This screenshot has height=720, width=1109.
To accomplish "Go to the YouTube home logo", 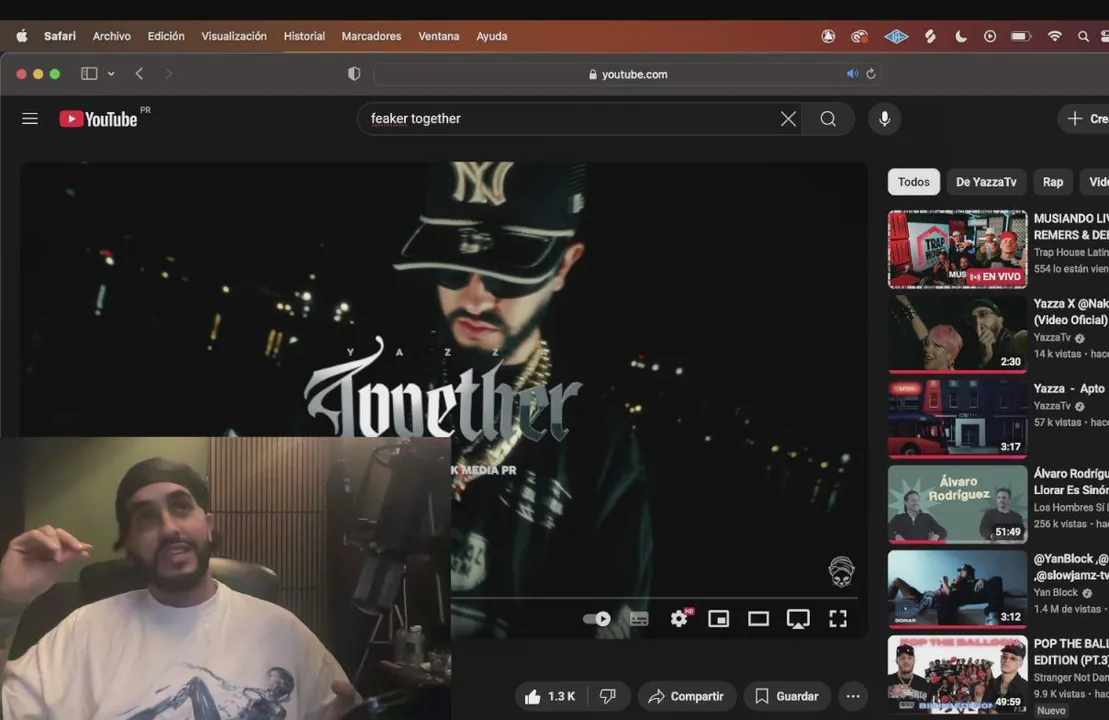I will click(98, 119).
